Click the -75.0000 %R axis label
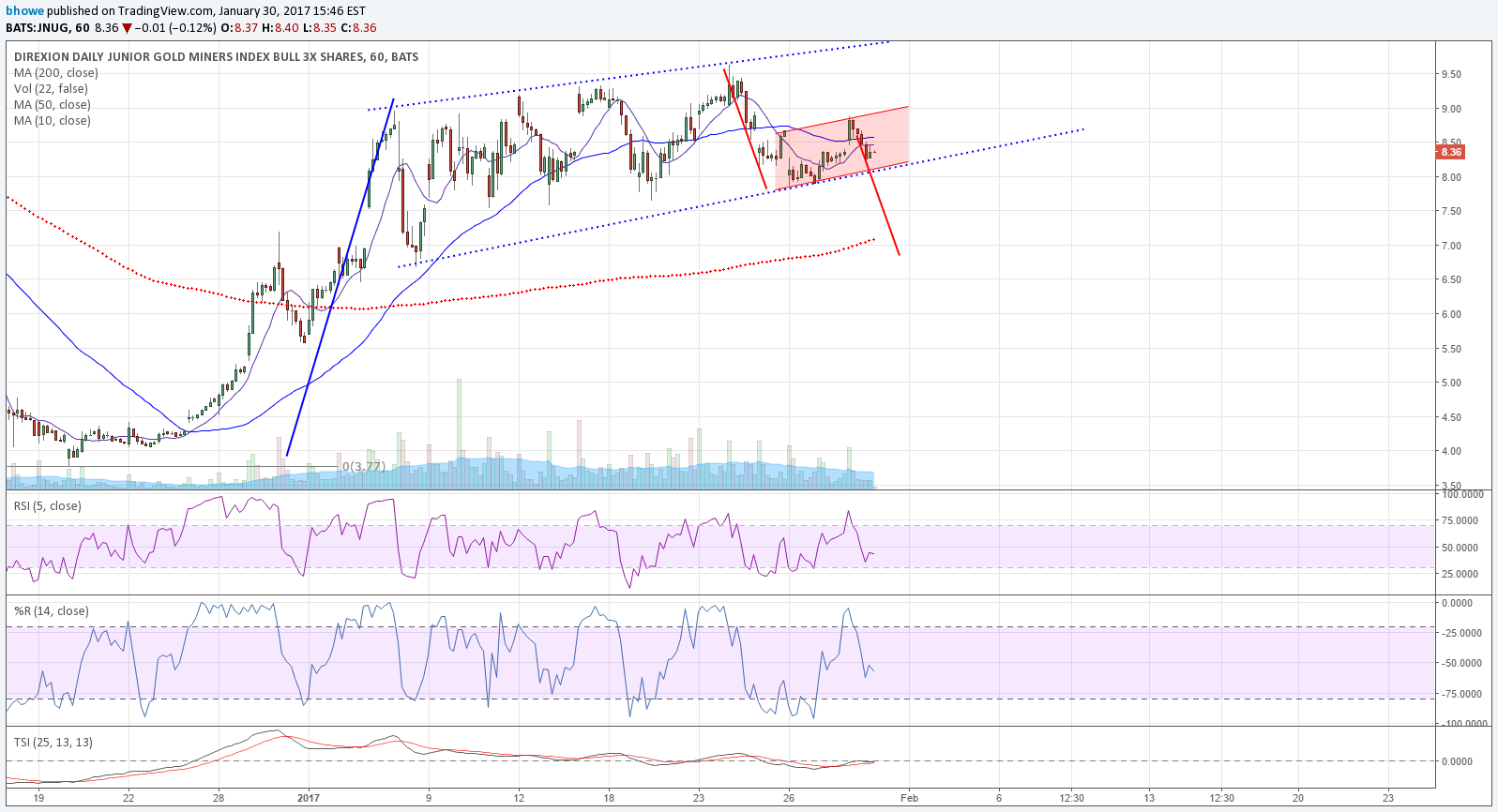1498x812 pixels. pos(1461,694)
